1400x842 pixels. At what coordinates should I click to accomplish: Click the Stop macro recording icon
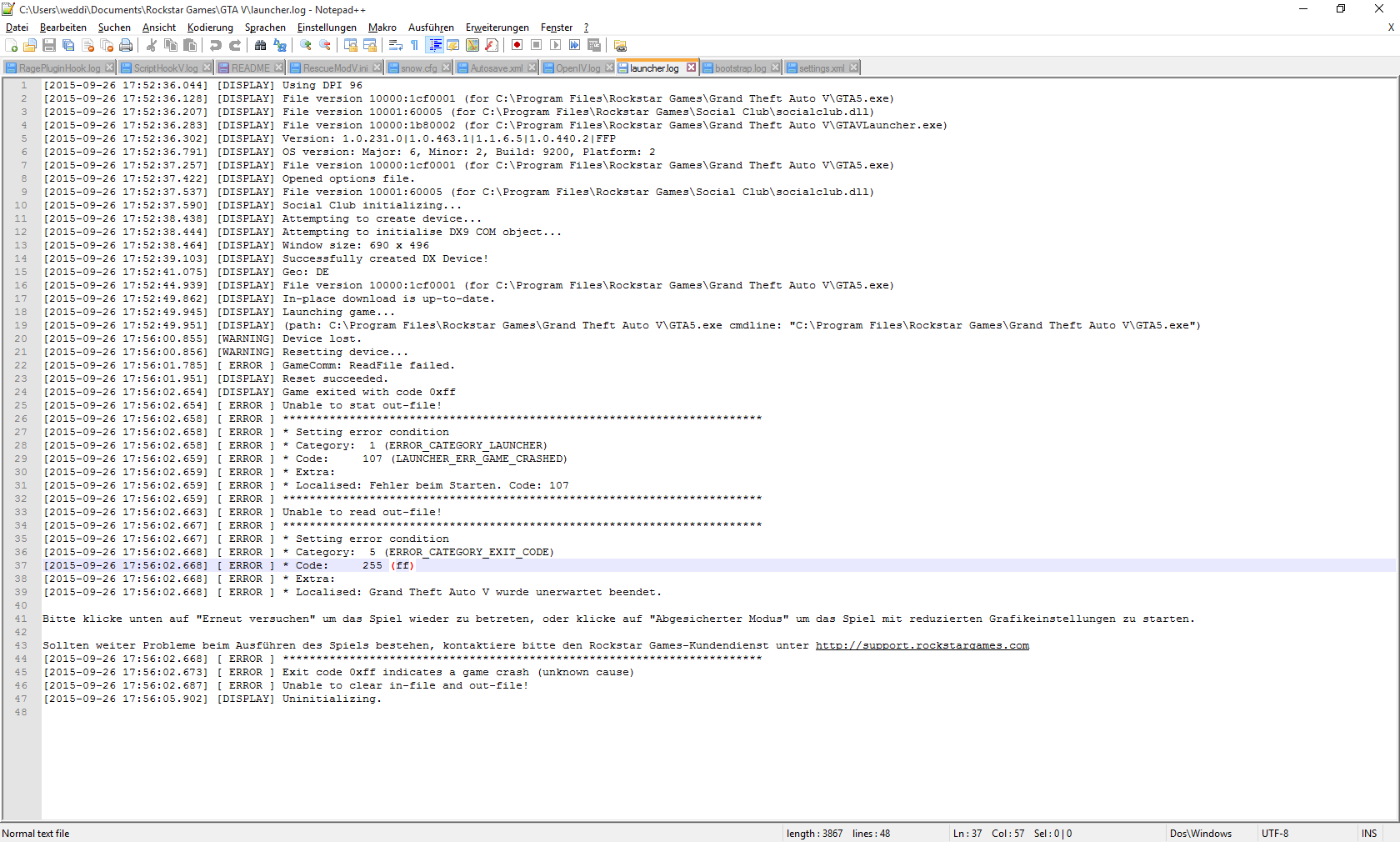tap(537, 46)
